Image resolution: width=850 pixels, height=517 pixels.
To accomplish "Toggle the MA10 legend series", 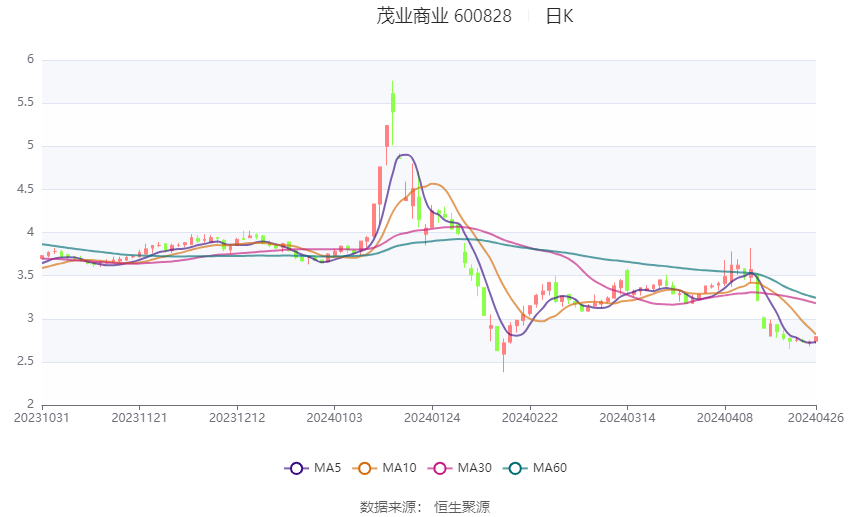I will point(384,468).
